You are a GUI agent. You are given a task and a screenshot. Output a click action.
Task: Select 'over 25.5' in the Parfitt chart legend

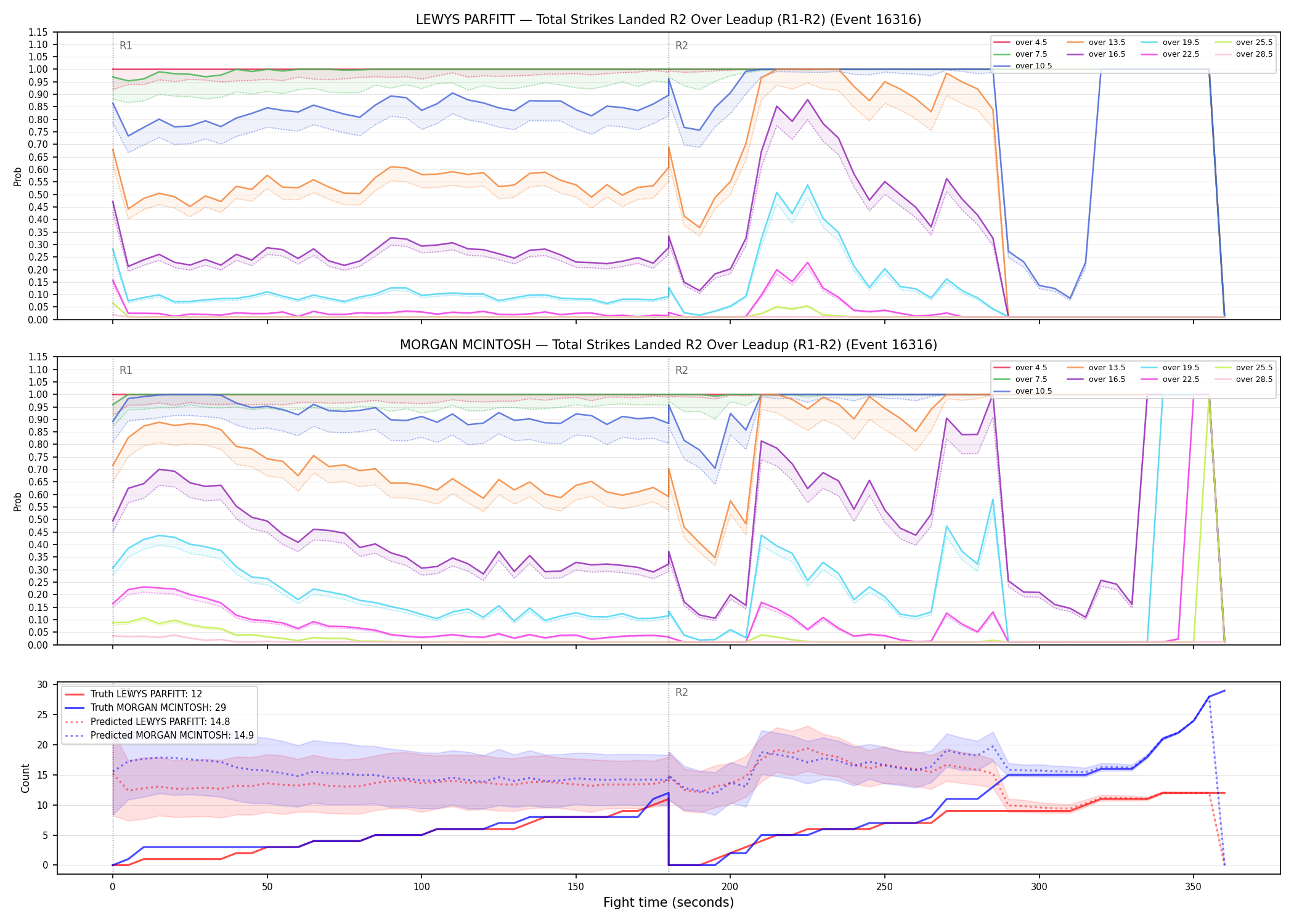pyautogui.click(x=1243, y=43)
